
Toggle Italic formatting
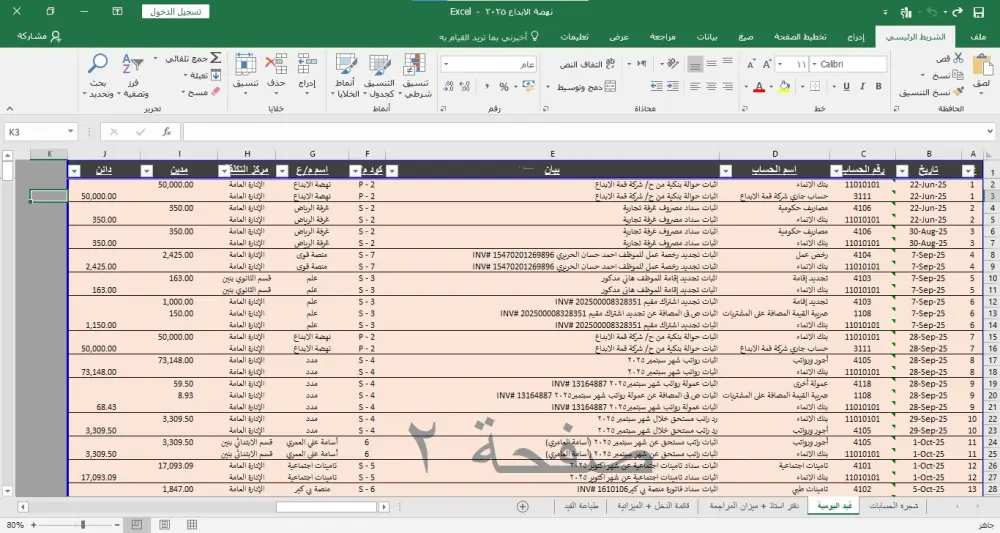[862, 86]
